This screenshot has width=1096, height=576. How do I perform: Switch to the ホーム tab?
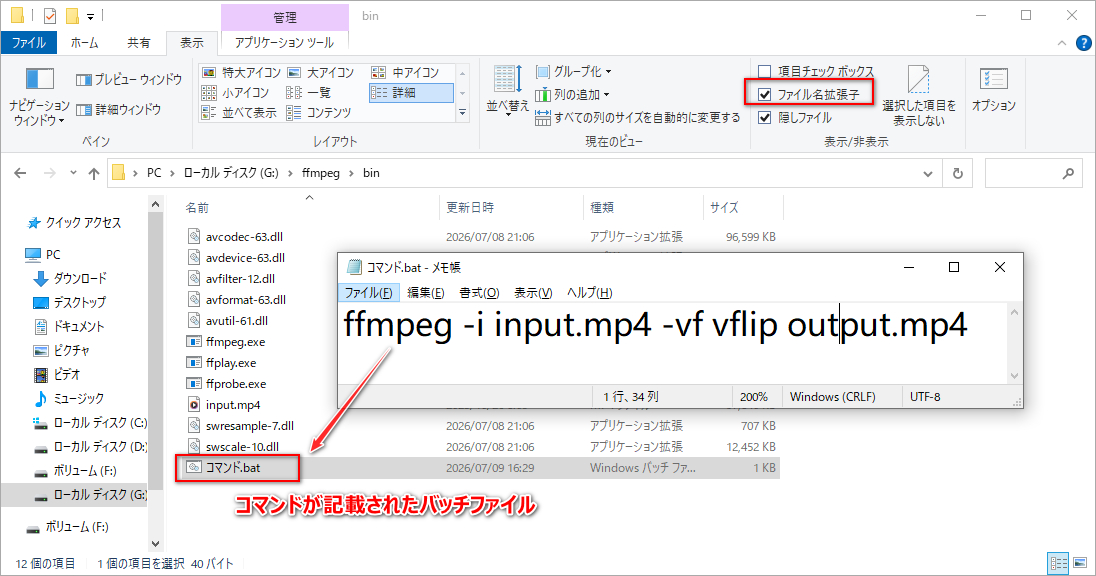coord(85,43)
